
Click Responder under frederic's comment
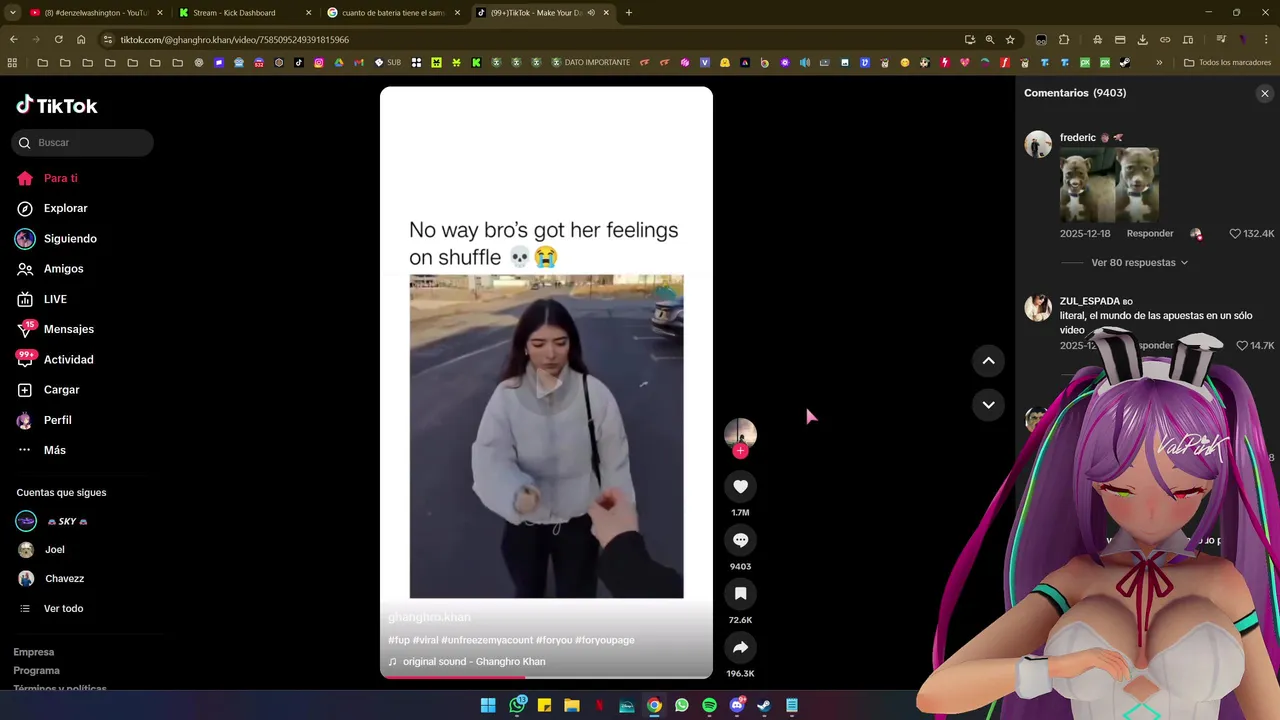tap(1150, 234)
